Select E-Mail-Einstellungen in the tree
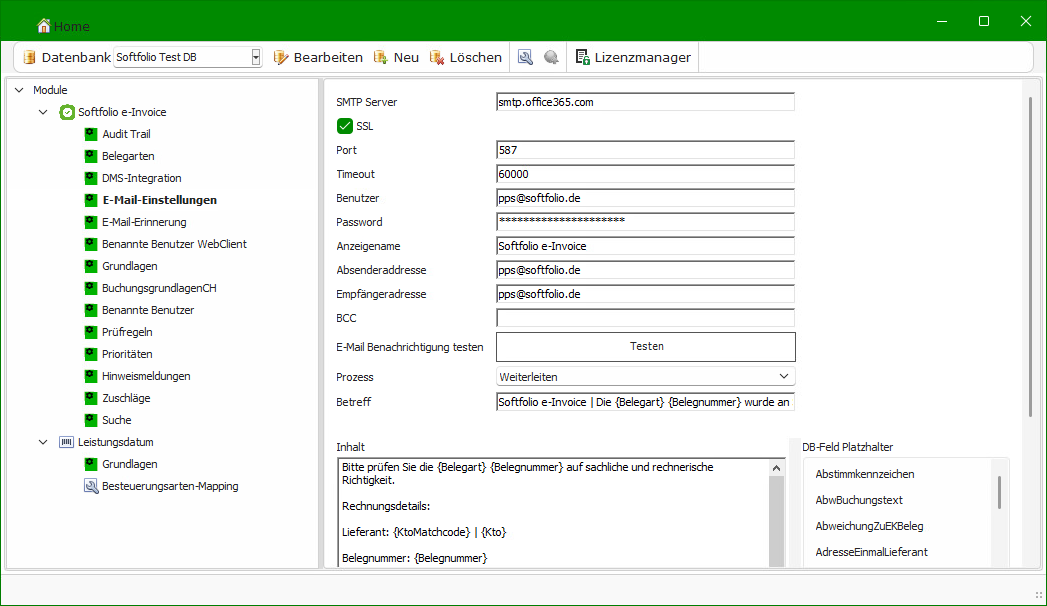Screen dimensions: 1047x606 point(159,200)
